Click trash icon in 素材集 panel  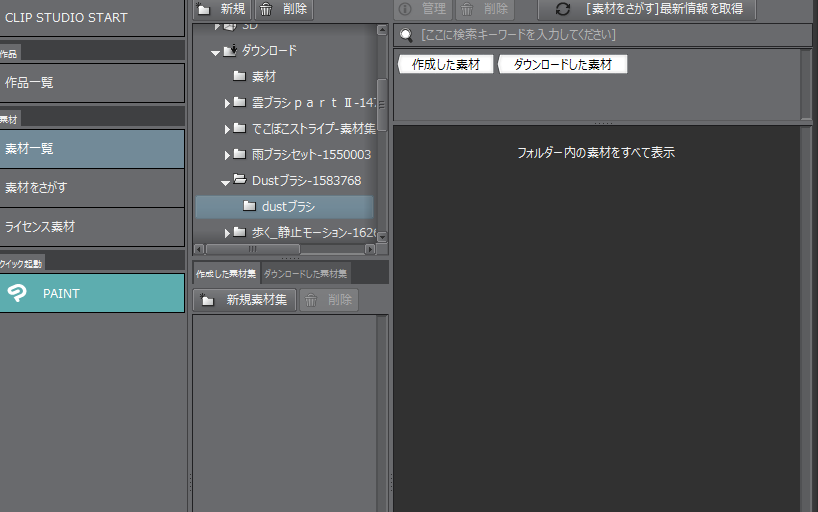311,300
